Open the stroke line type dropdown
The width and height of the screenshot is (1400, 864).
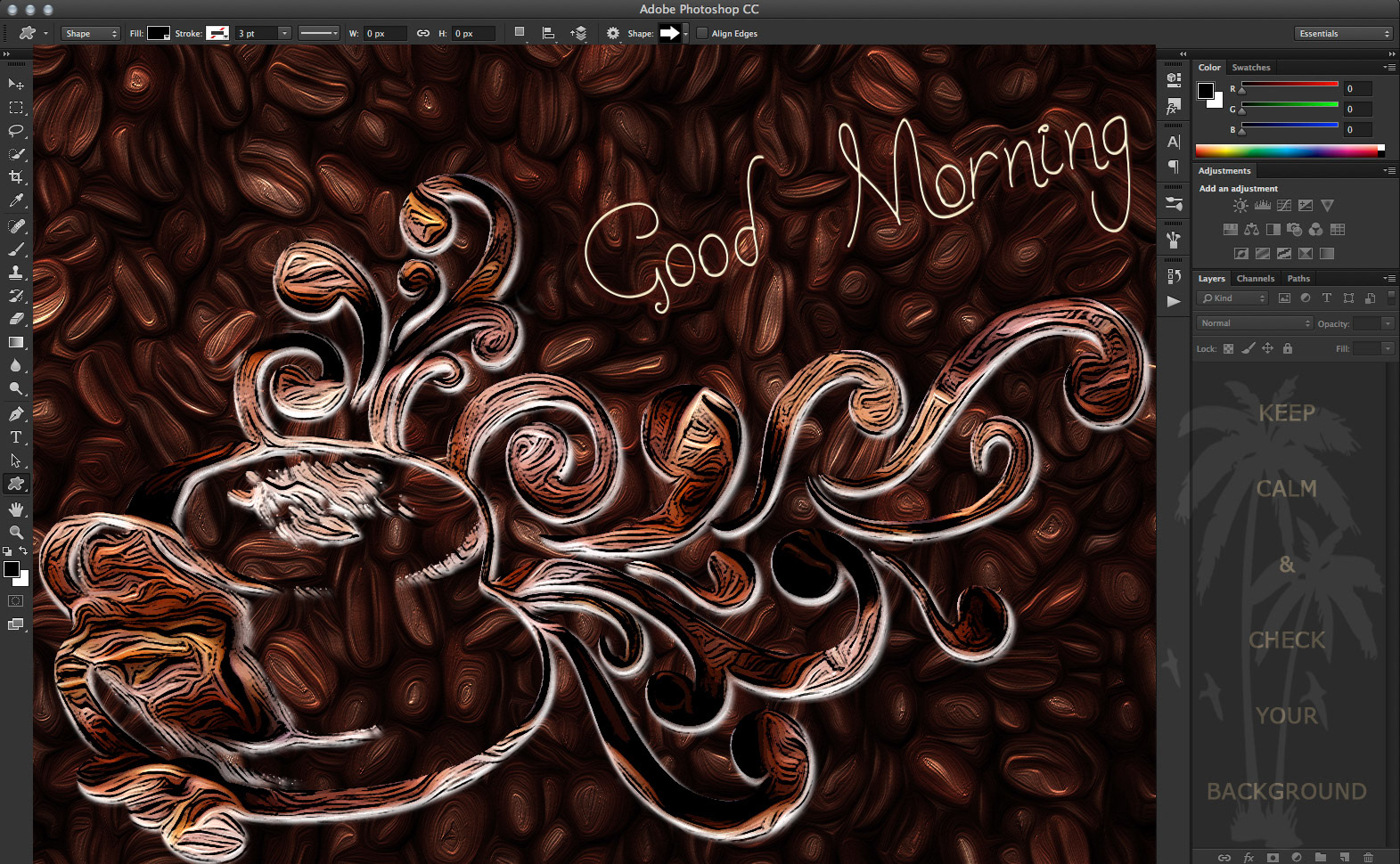318,33
